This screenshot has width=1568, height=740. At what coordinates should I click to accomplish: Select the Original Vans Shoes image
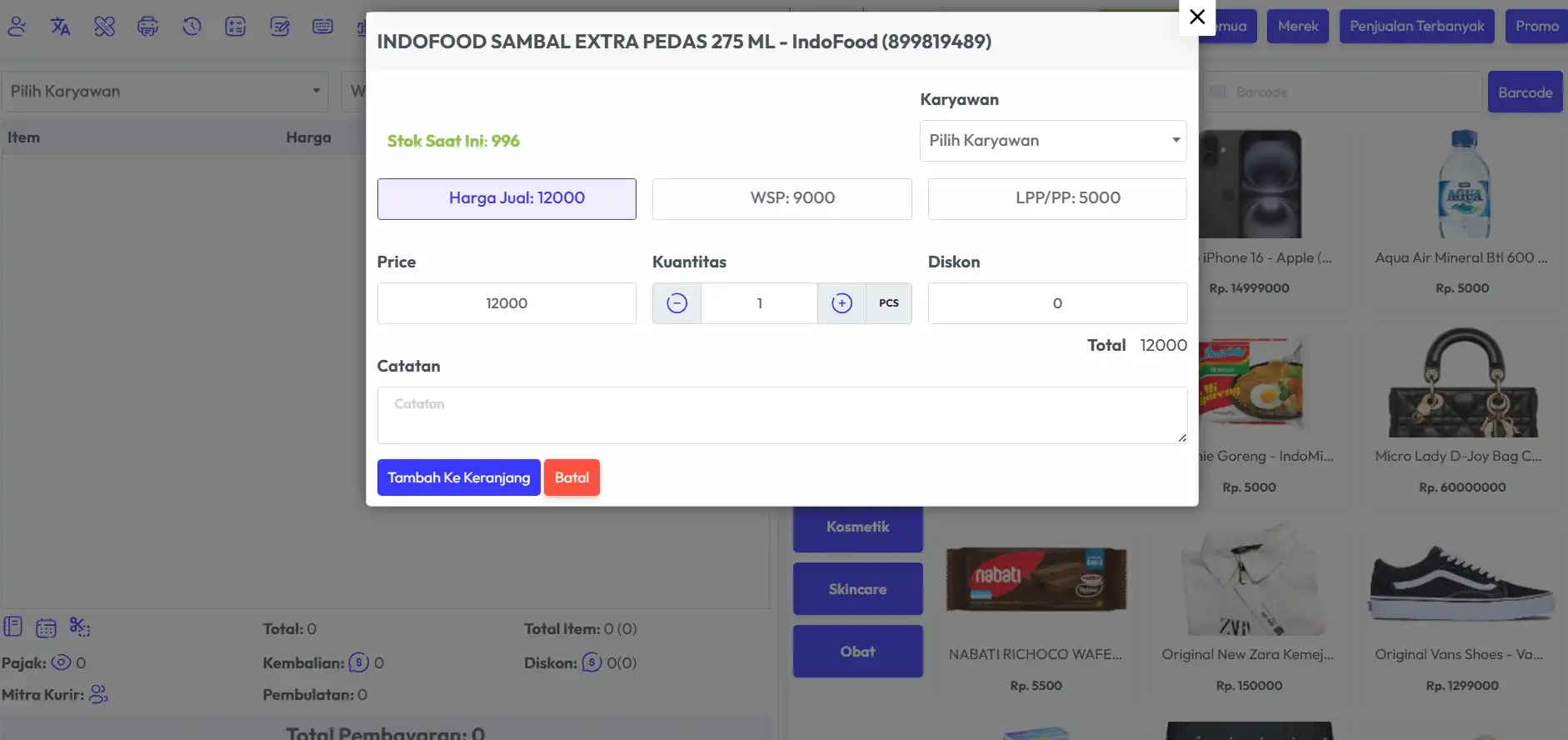pos(1463,583)
